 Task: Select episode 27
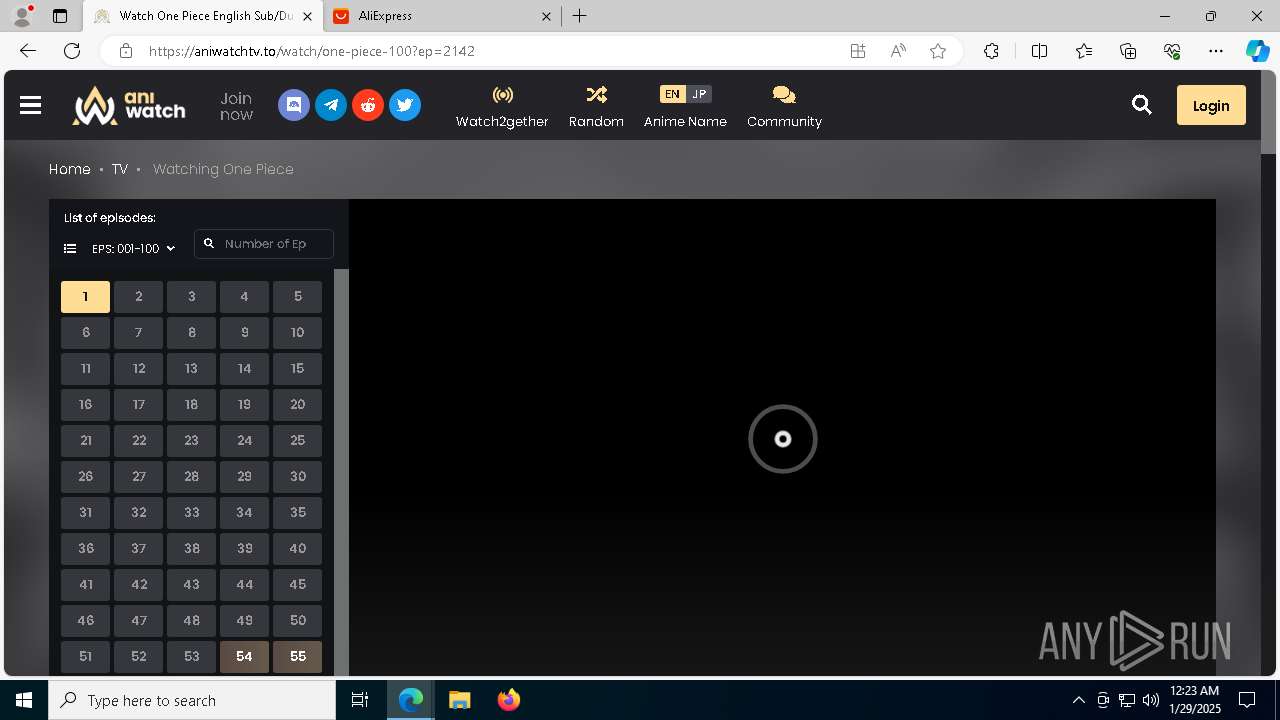(138, 476)
